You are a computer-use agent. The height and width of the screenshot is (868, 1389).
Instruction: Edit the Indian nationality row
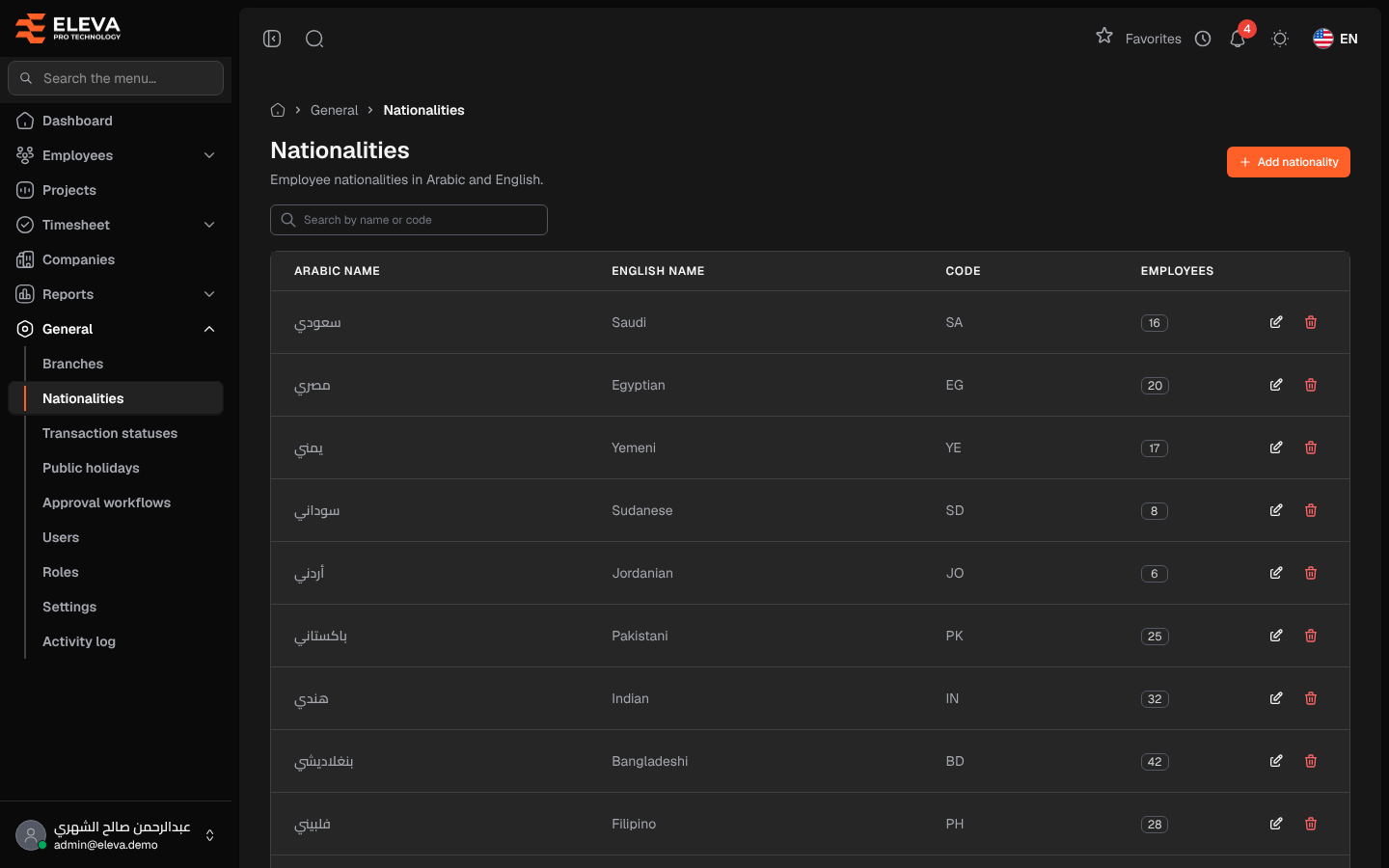[1276, 698]
